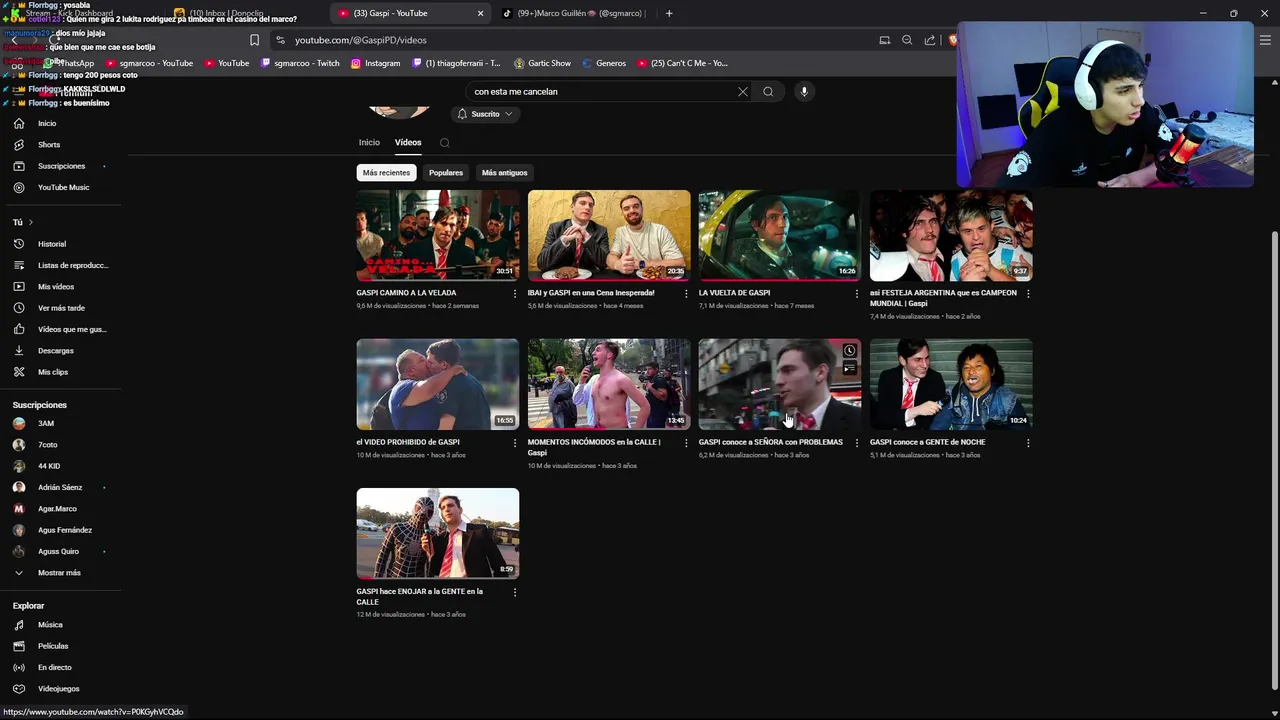Open Shorts in the sidebar
The image size is (1280, 720).
tap(49, 144)
